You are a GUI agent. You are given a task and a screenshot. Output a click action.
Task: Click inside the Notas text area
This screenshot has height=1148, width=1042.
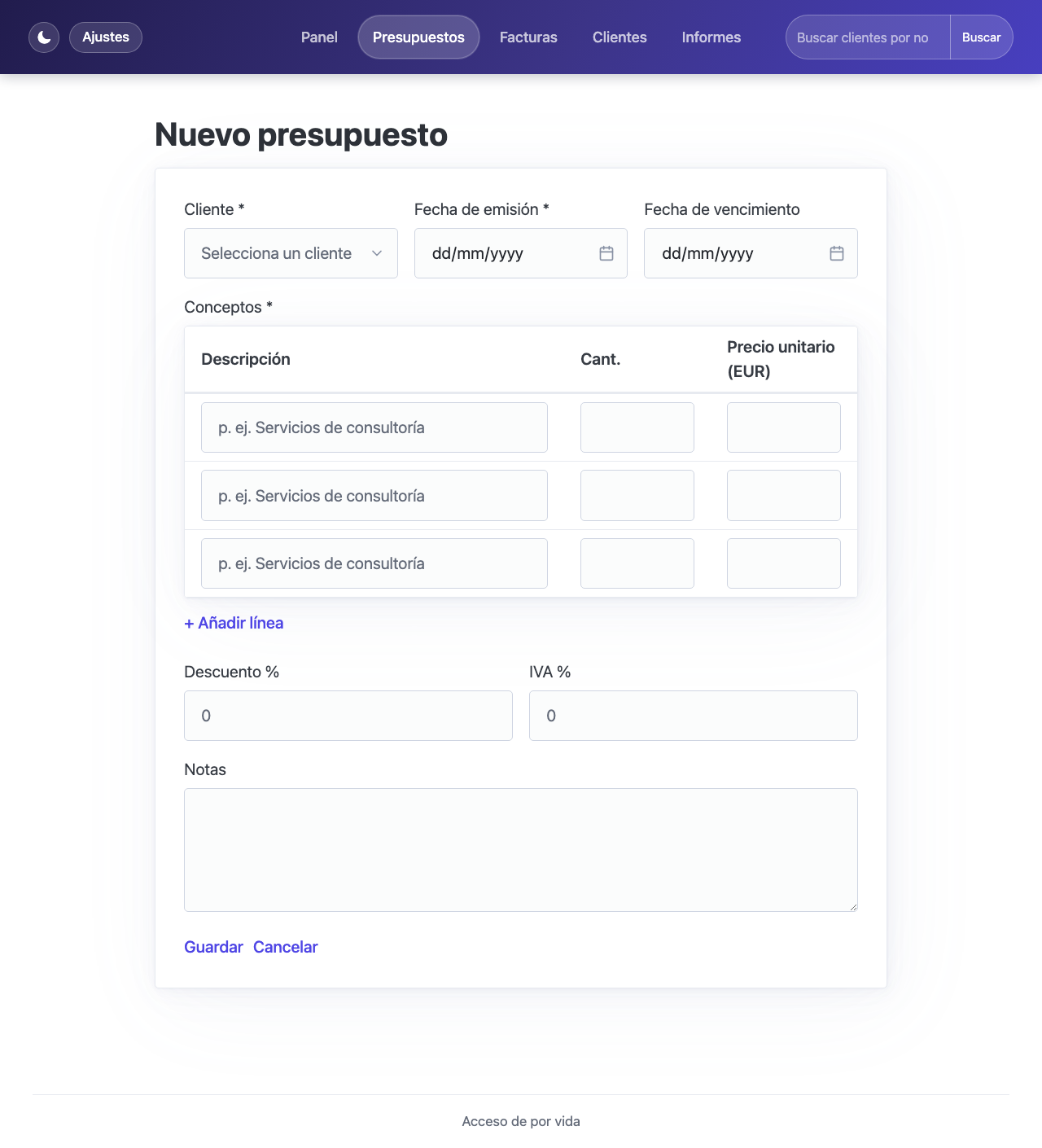(521, 850)
